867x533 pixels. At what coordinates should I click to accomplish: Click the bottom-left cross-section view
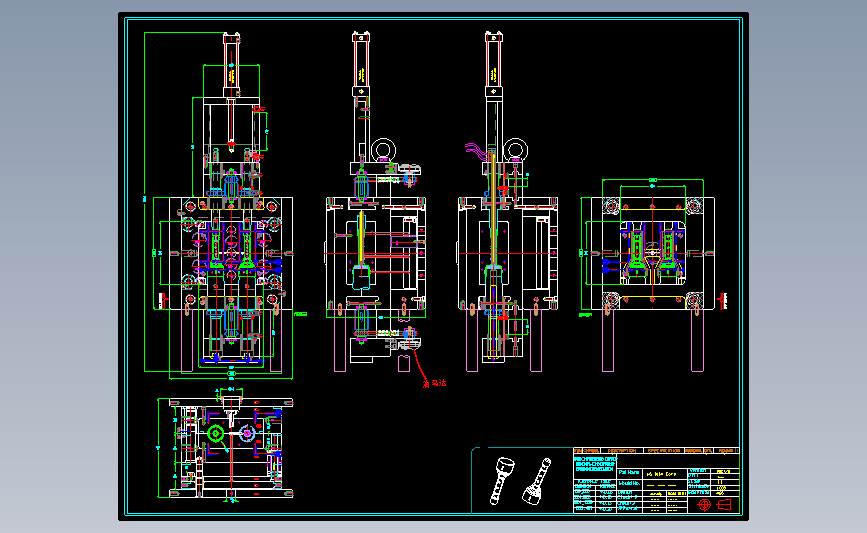[x=227, y=445]
